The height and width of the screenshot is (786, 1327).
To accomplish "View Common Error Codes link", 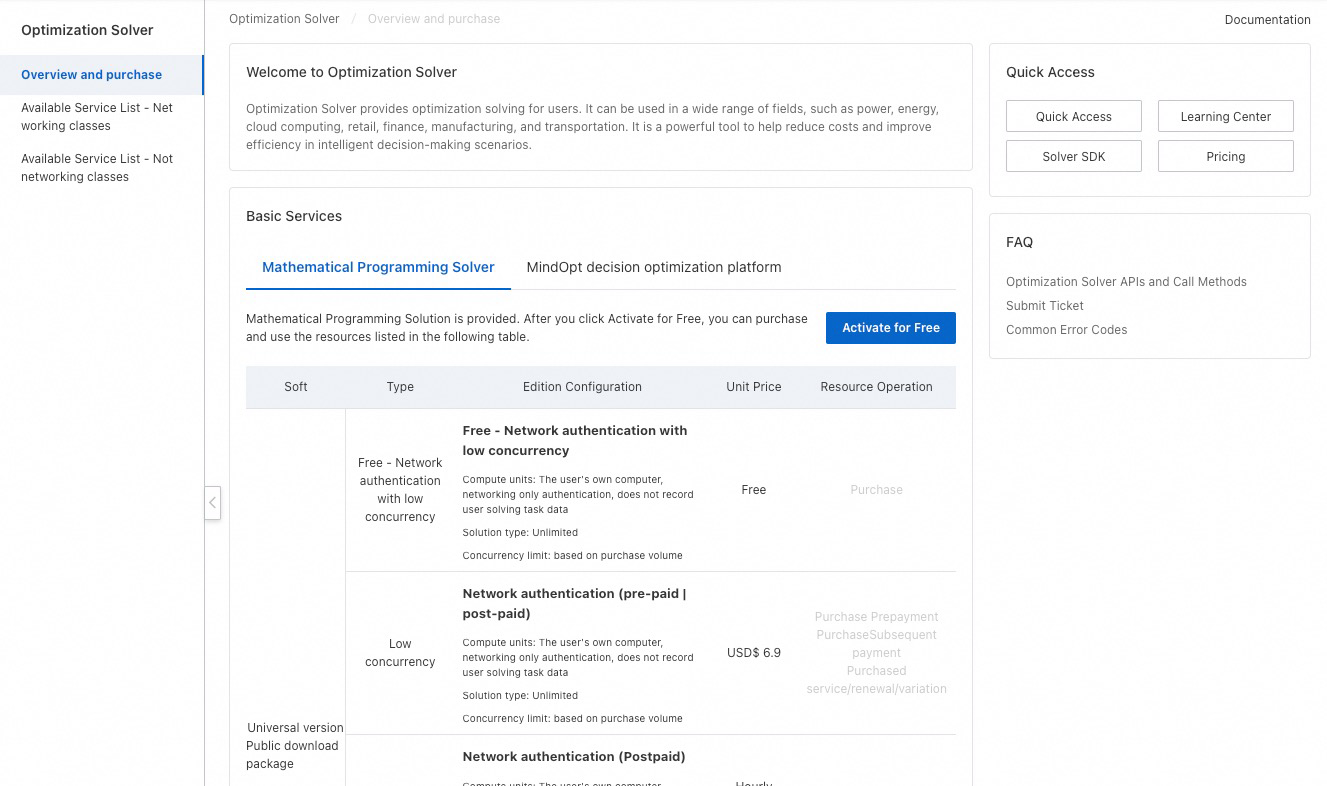I will pyautogui.click(x=1066, y=330).
